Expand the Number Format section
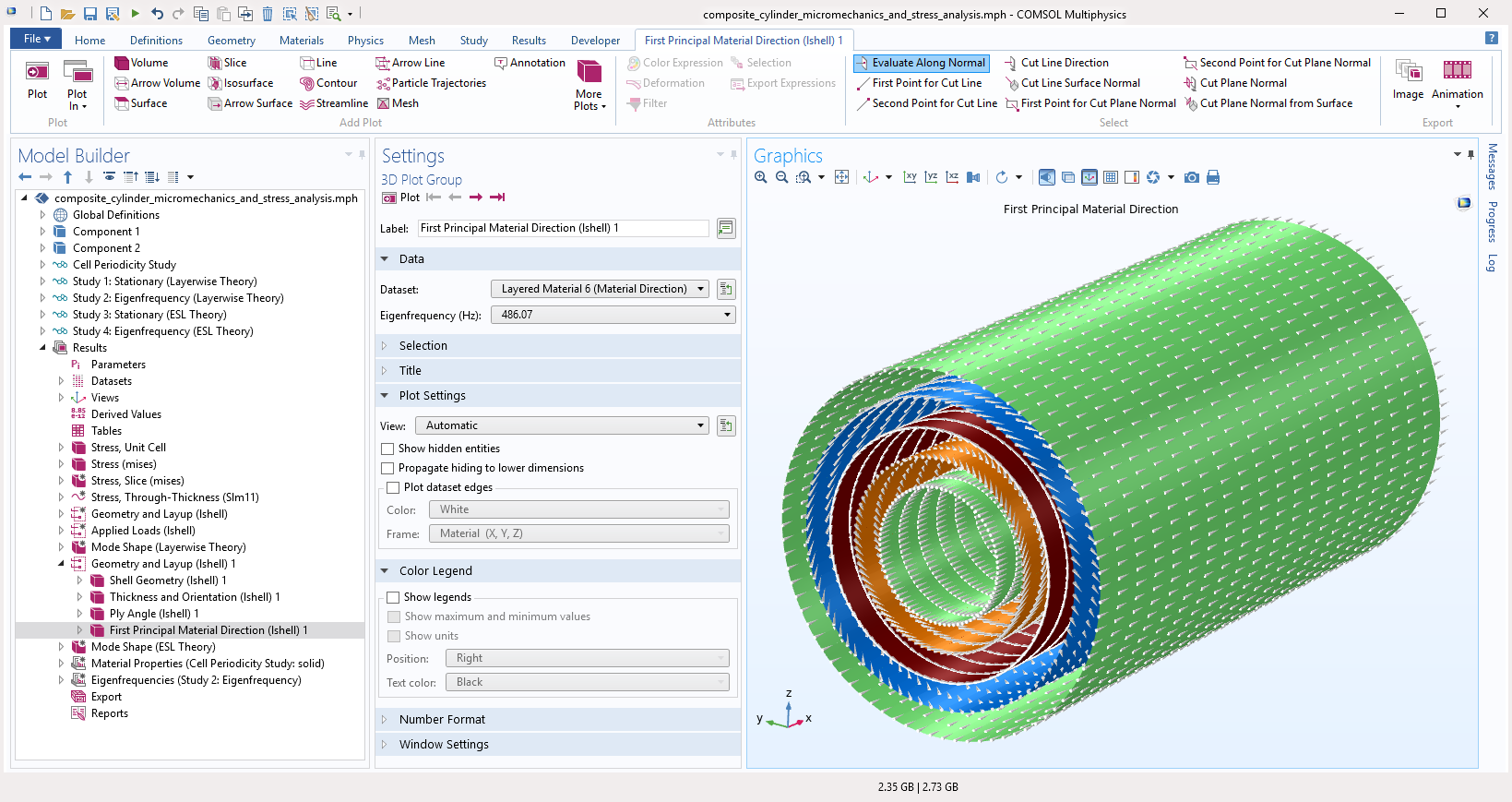Screen dimensions: 1512x802 coord(442,720)
